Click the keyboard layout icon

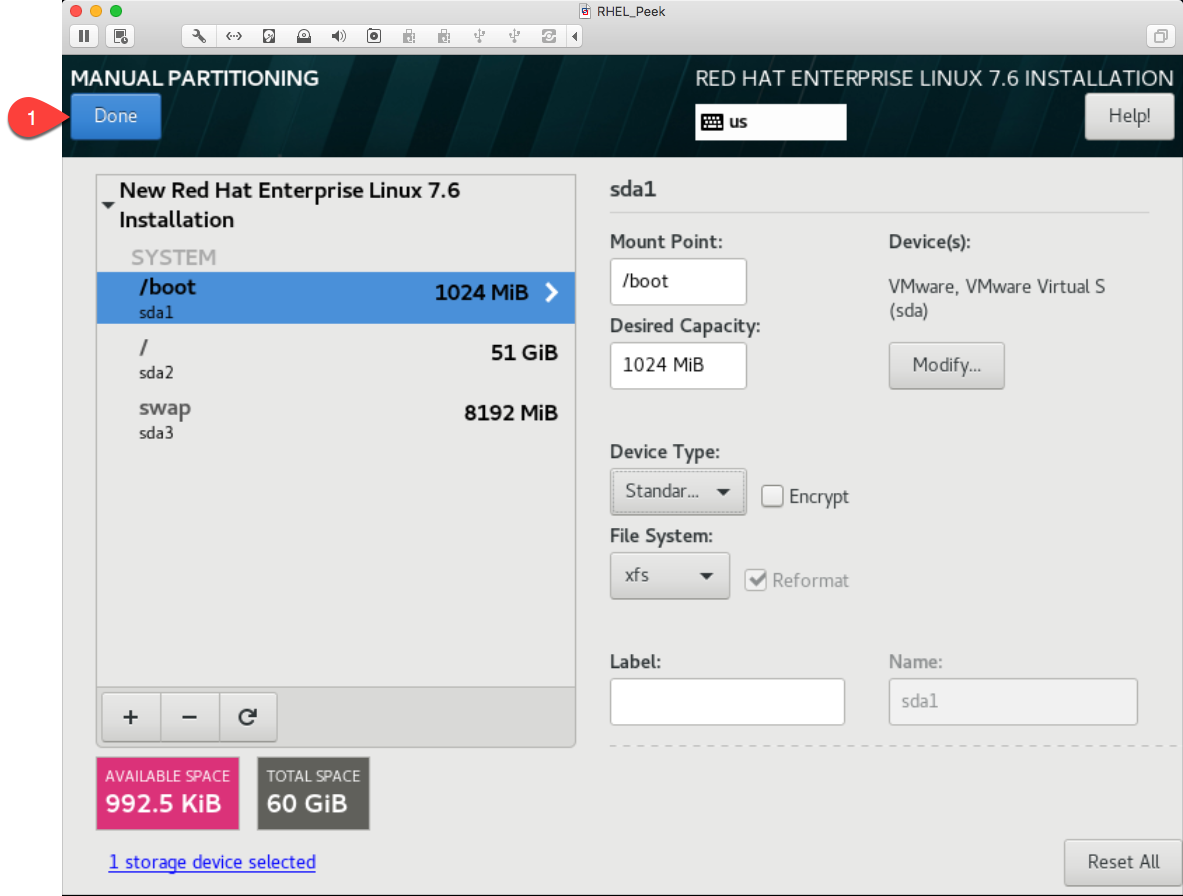(711, 122)
